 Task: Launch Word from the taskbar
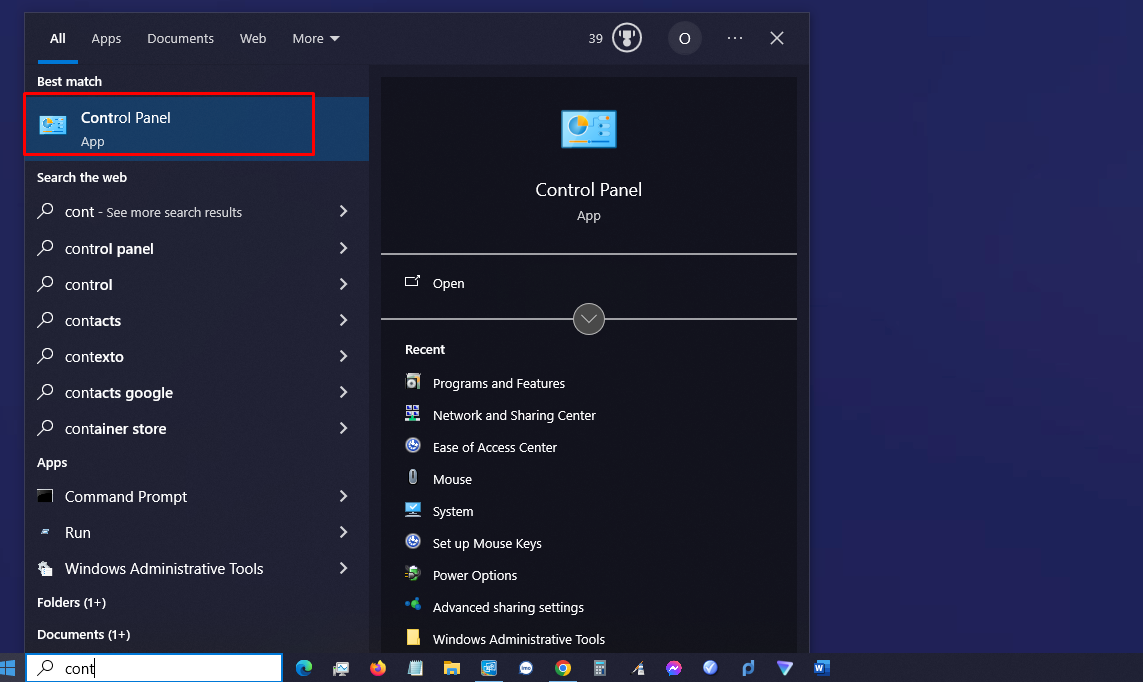tap(821, 667)
